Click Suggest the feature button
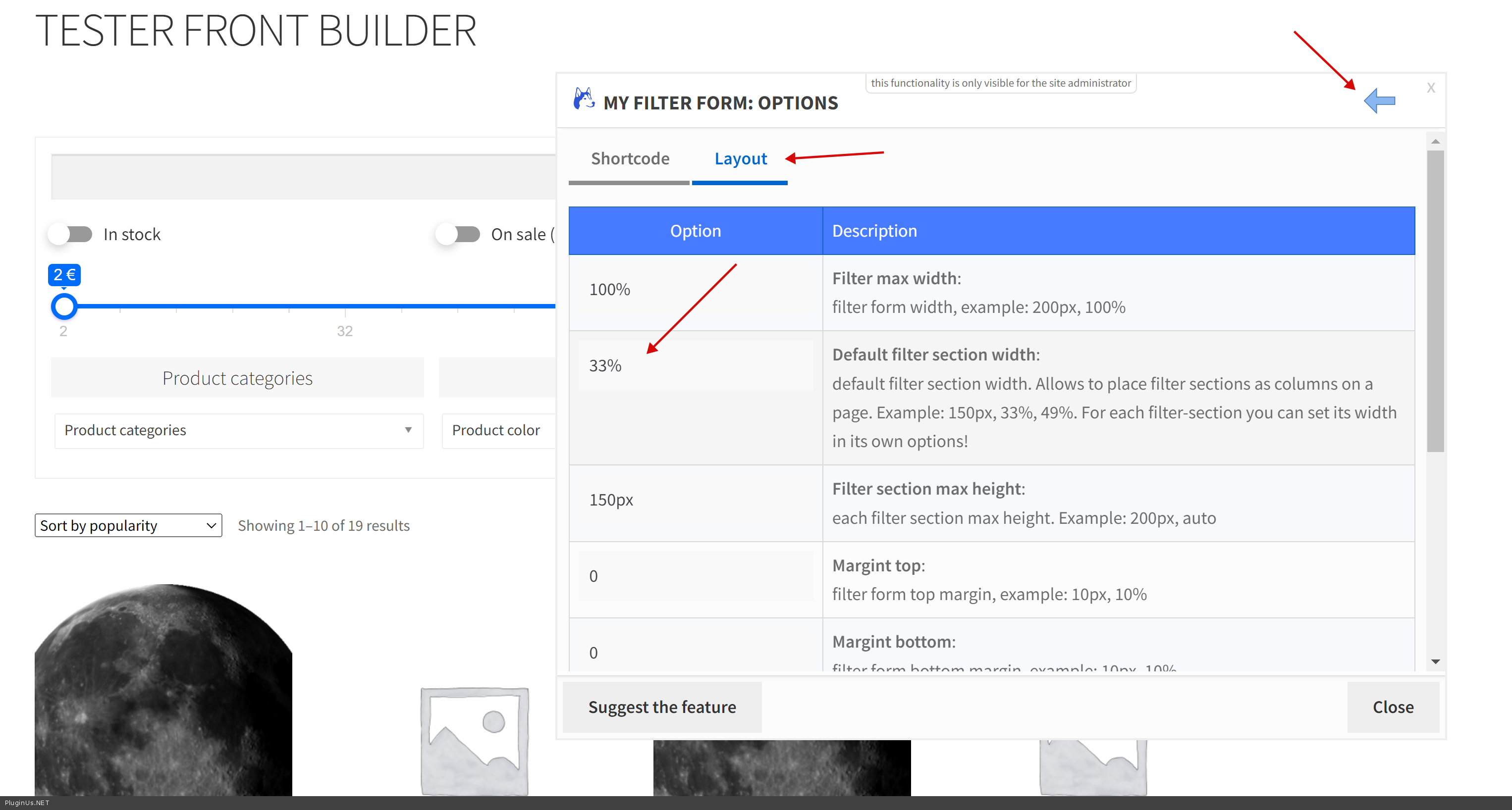1512x810 pixels. [x=661, y=707]
